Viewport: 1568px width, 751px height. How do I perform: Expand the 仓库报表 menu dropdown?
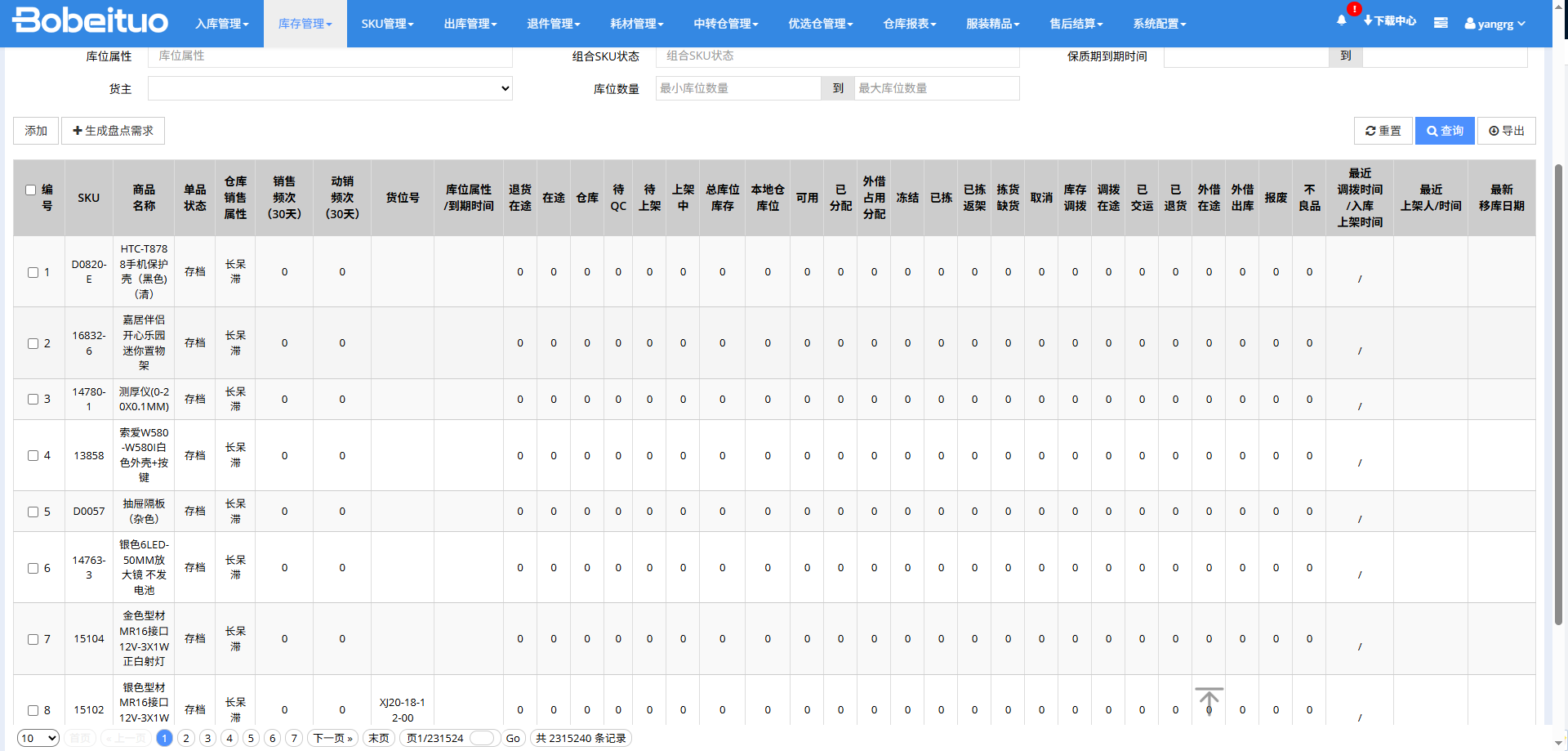pos(909,24)
